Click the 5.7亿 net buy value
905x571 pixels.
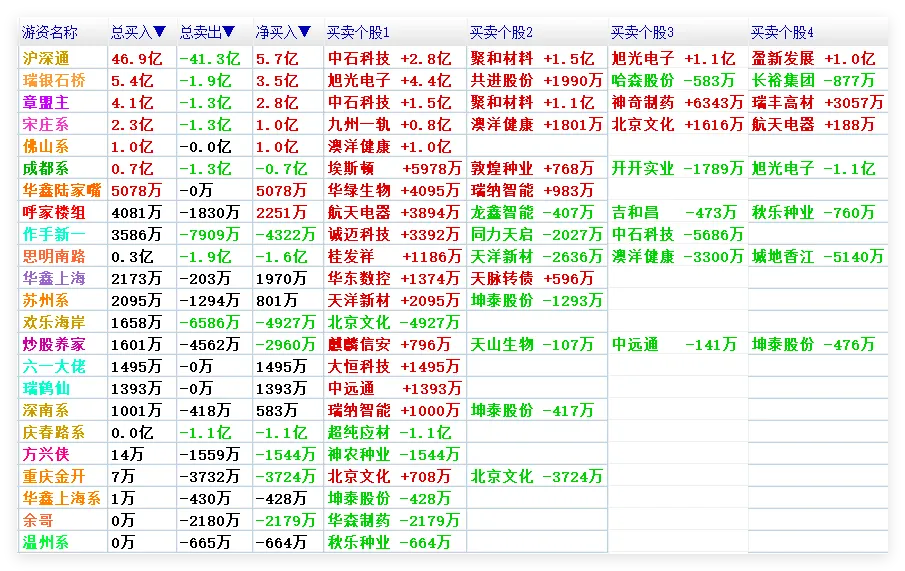tap(277, 58)
